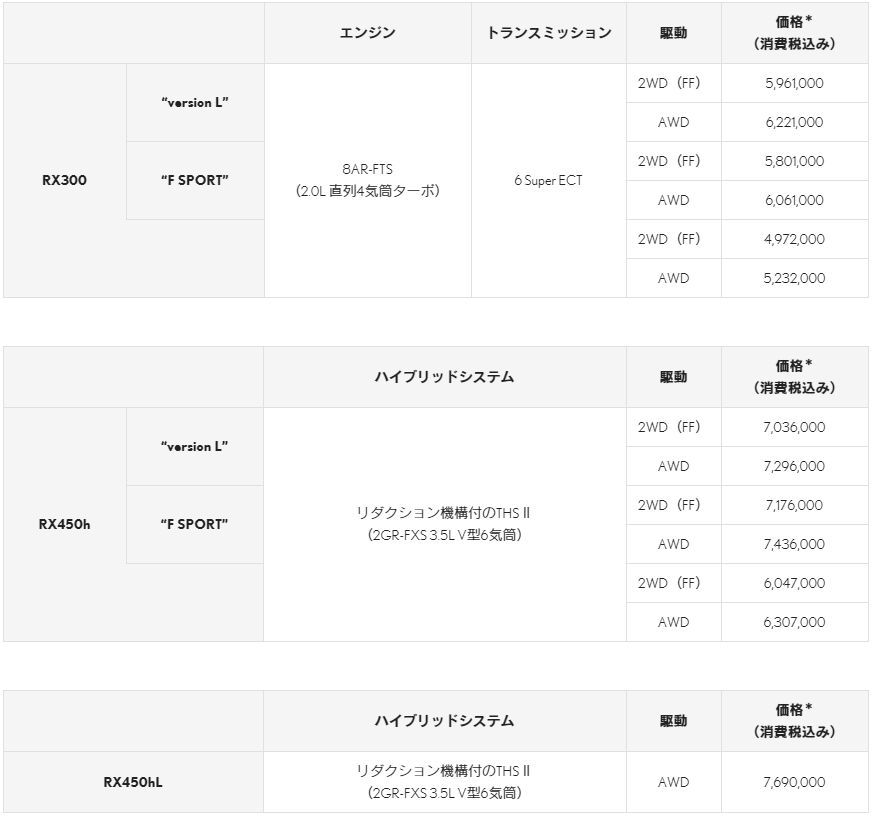Image resolution: width=873 pixels, height=817 pixels.
Task: Click the RX300 "F SPORT" grade cell
Action: [x=195, y=180]
